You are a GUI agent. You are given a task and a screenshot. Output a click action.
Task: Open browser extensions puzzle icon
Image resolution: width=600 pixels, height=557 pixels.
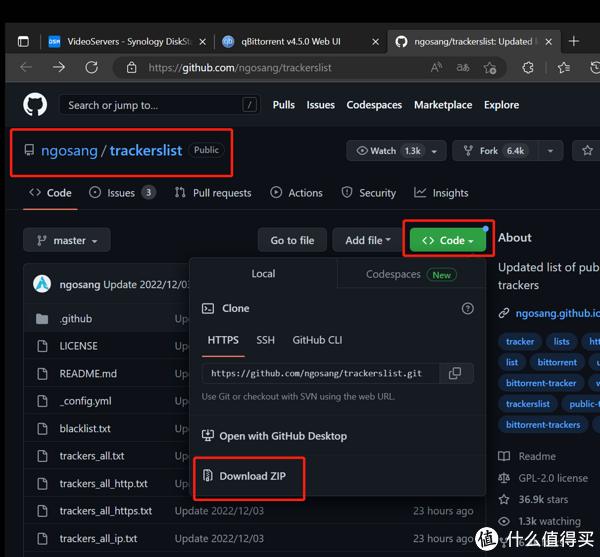(x=528, y=68)
